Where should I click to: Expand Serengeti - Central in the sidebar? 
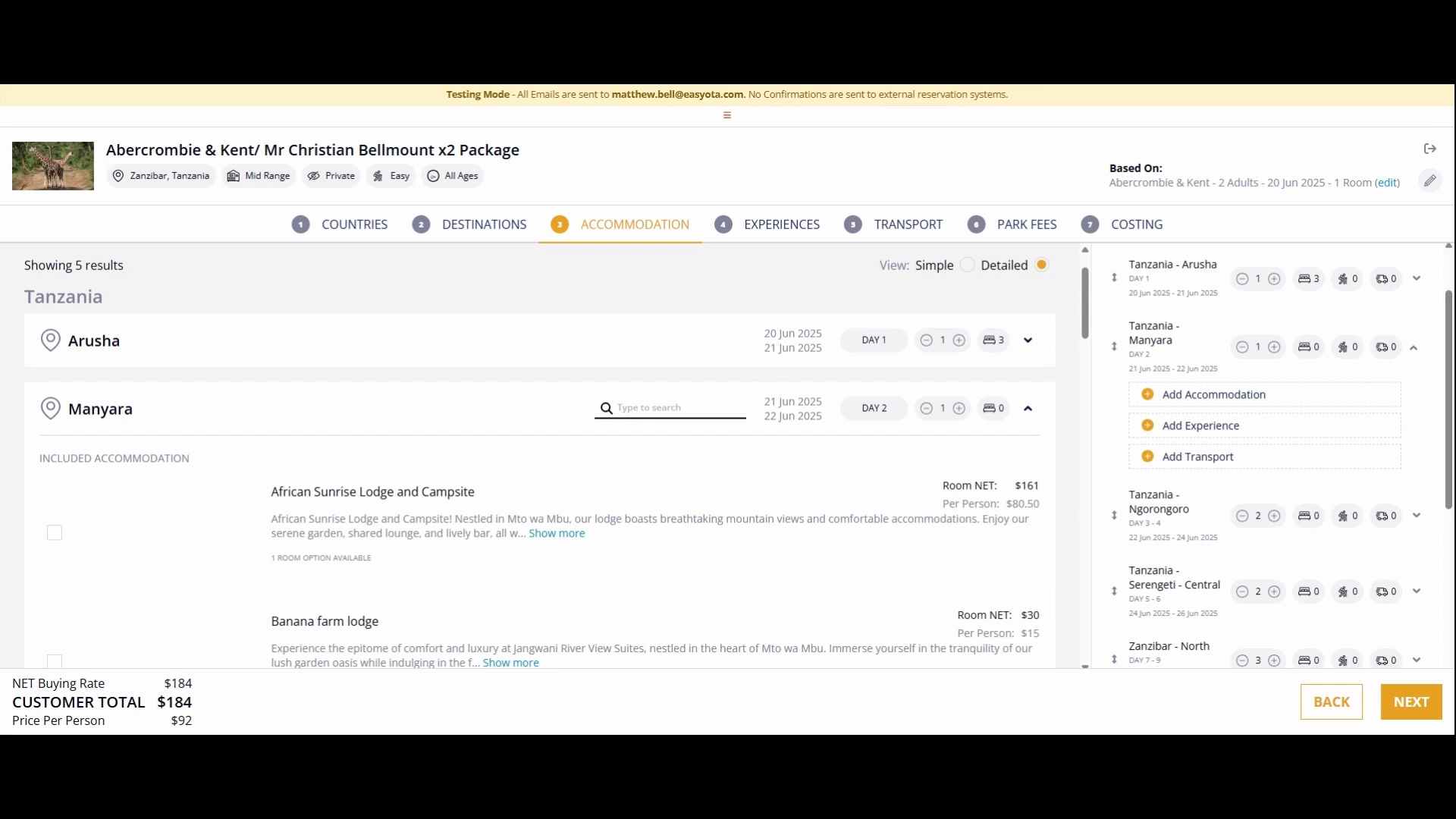[x=1417, y=591]
